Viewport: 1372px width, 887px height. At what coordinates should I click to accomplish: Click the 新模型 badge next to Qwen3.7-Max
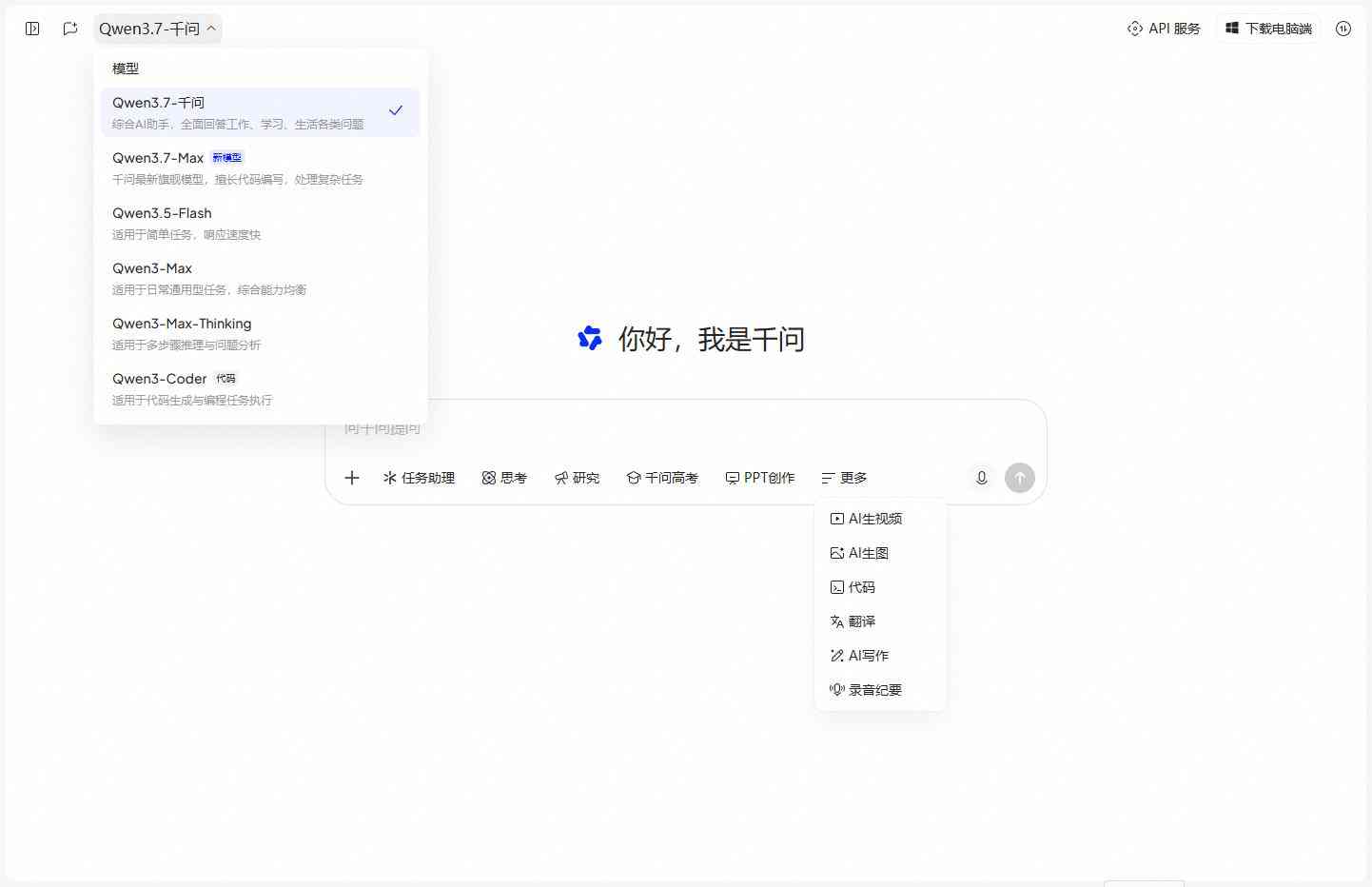[x=227, y=158]
